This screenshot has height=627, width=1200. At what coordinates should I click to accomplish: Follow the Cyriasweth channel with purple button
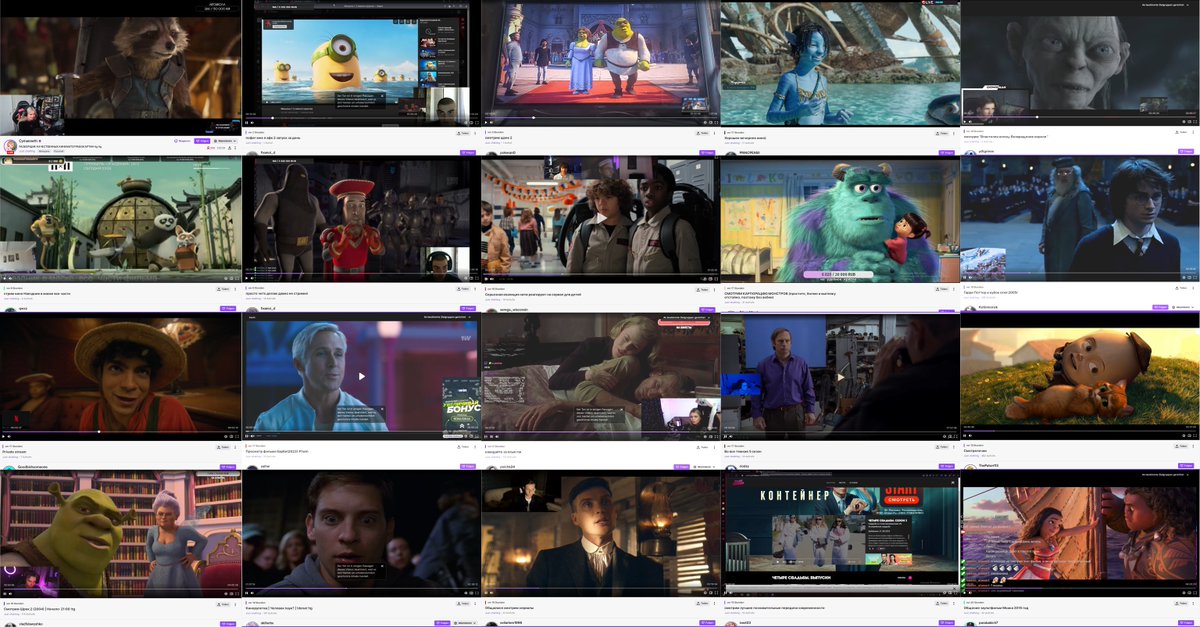coord(202,141)
